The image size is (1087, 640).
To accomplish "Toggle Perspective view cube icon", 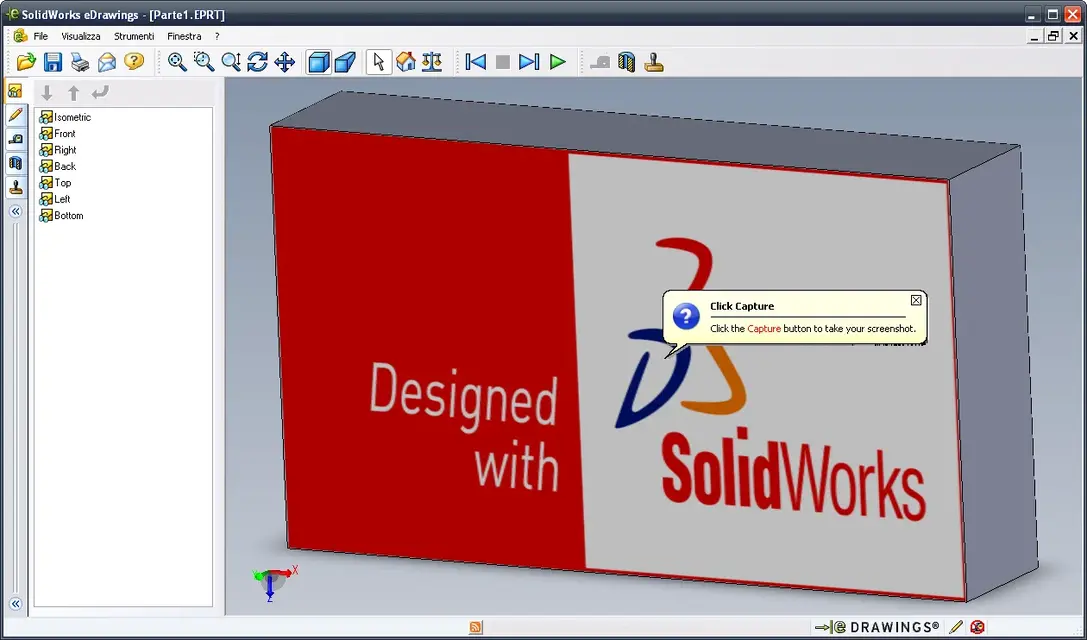I will [x=345, y=62].
